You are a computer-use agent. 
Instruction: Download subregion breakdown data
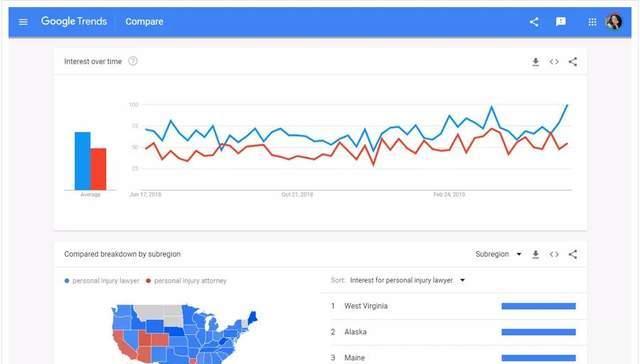pos(536,254)
